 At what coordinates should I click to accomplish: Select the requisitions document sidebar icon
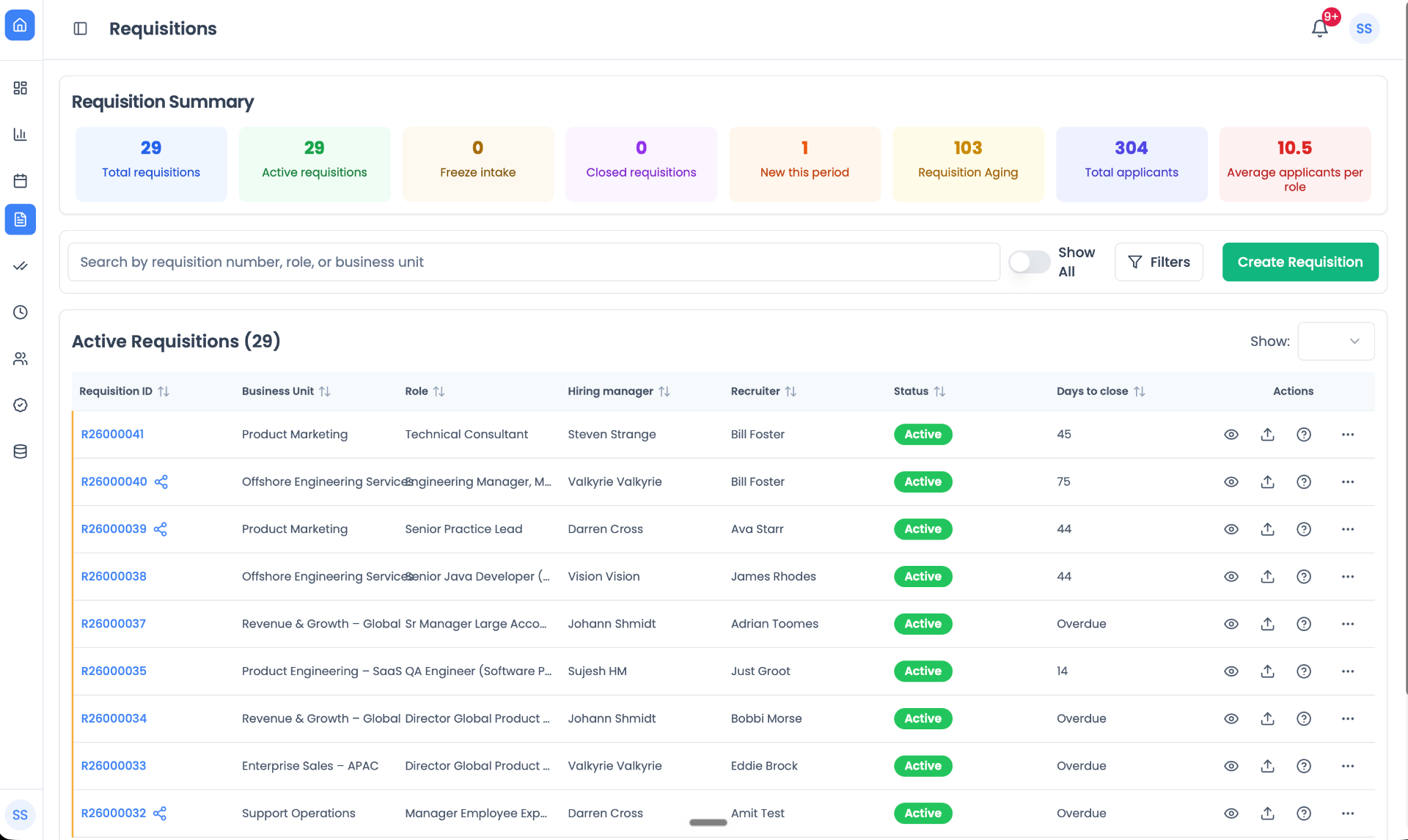(x=21, y=219)
